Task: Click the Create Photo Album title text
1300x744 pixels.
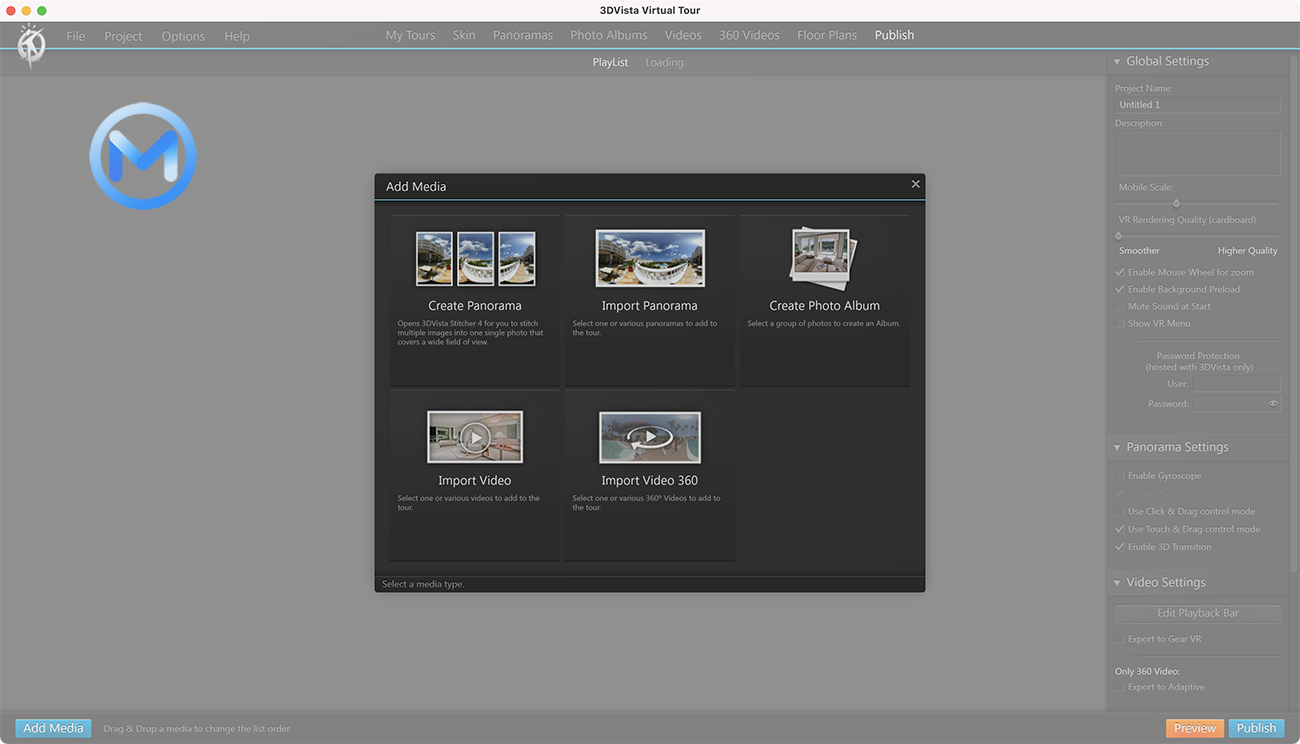Action: (825, 306)
